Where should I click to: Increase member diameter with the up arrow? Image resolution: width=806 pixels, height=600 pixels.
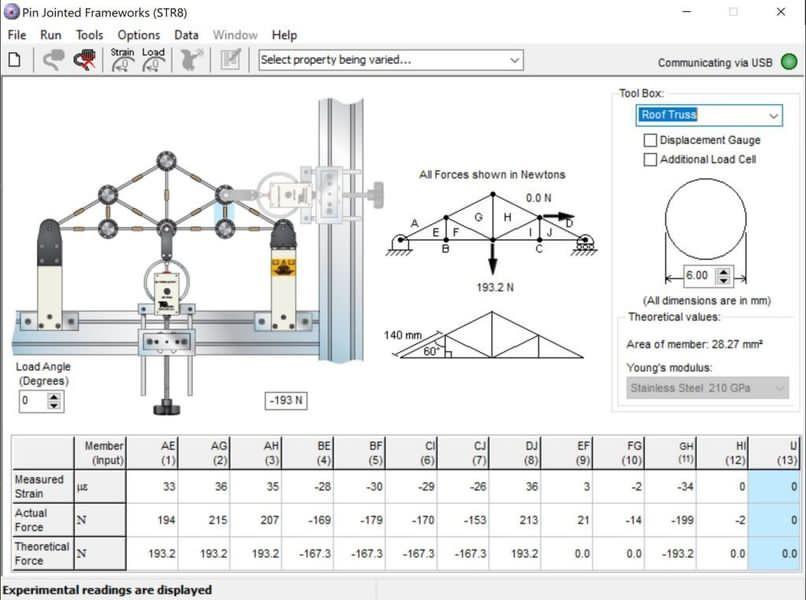pyautogui.click(x=724, y=272)
